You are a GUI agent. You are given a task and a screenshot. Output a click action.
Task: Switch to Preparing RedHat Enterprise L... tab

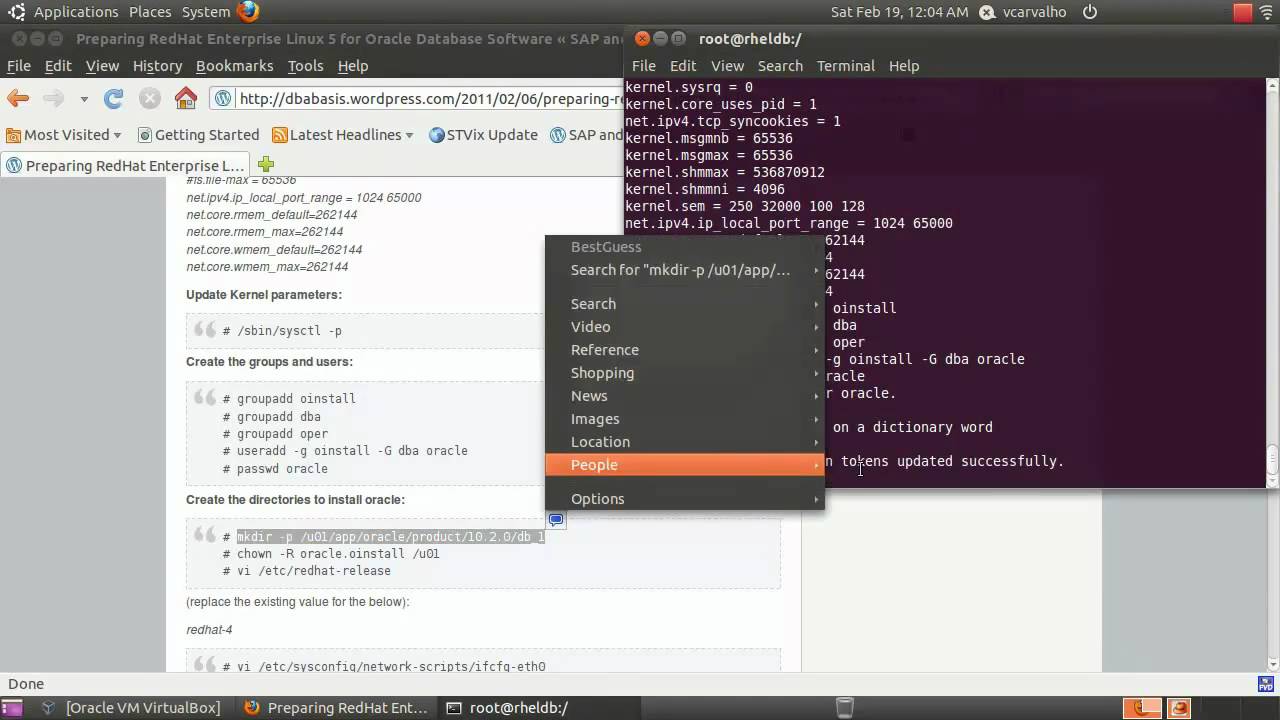pyautogui.click(x=126, y=165)
